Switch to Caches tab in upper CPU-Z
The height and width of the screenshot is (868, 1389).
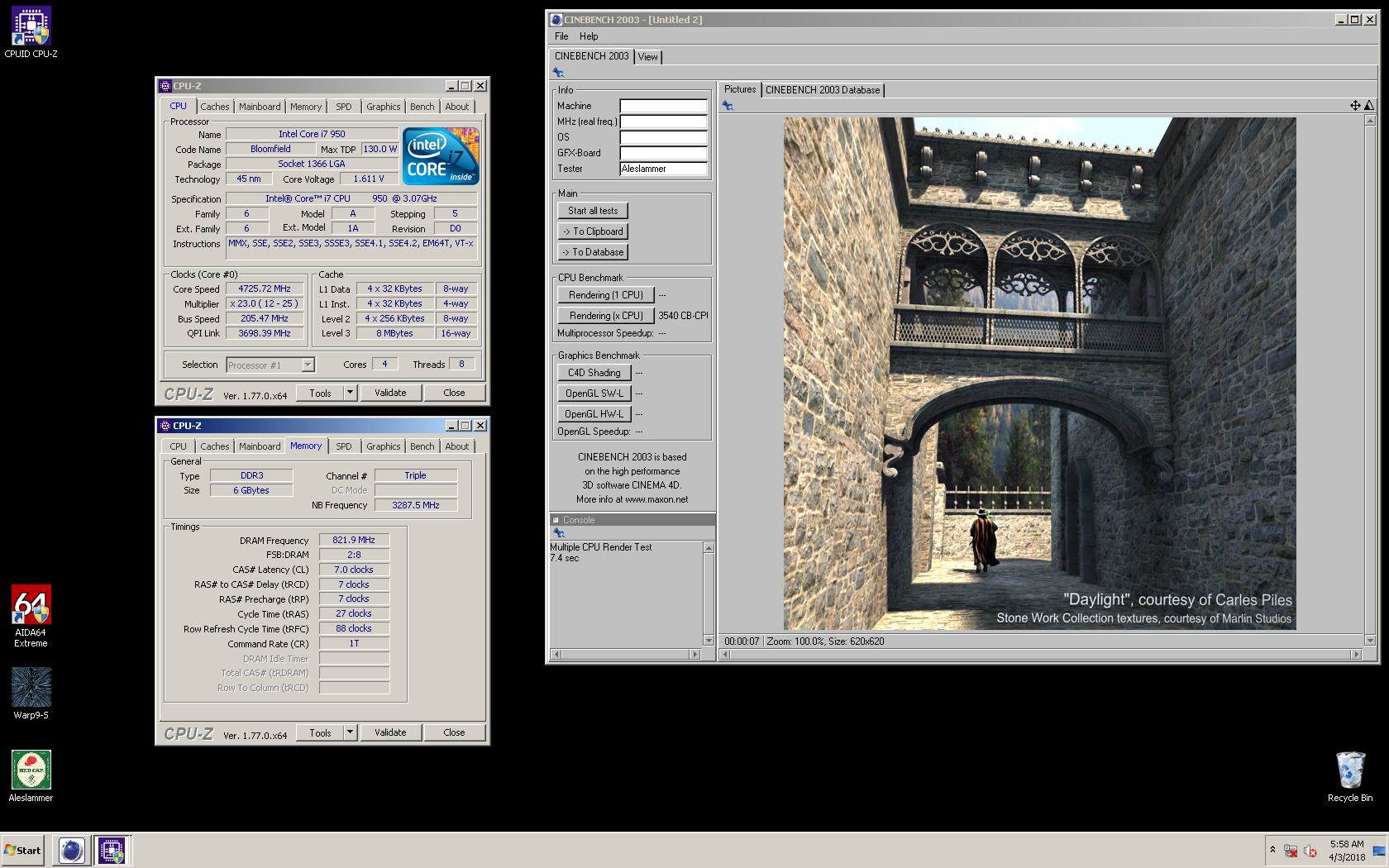point(215,107)
